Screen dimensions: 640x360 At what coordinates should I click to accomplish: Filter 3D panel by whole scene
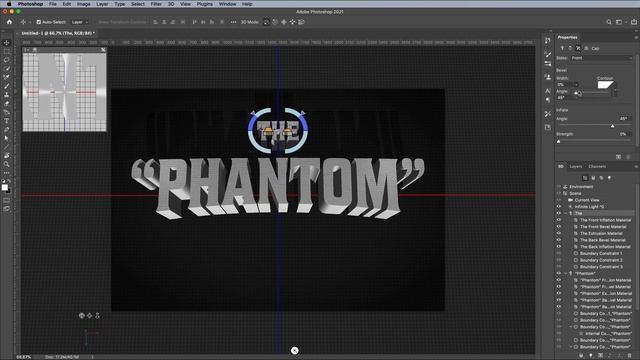585,178
